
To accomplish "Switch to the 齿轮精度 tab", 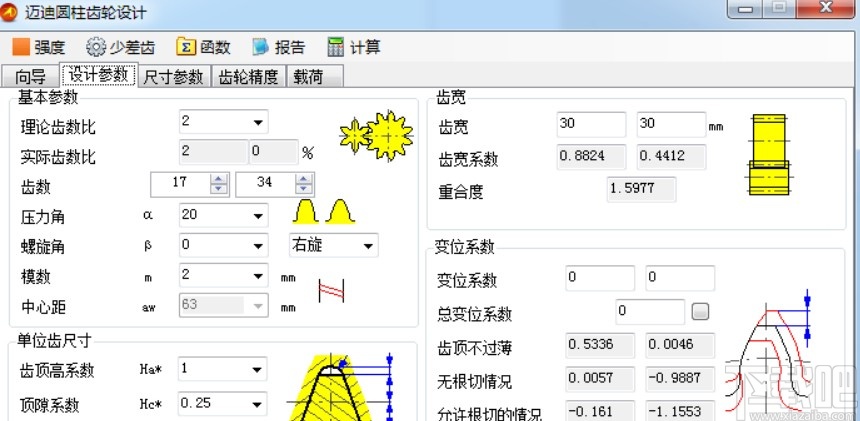I will (248, 76).
